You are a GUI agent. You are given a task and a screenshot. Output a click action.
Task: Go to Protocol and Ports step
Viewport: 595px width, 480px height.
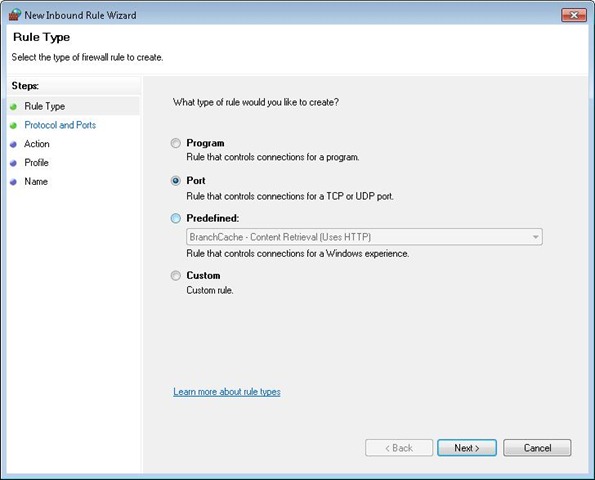[x=60, y=125]
